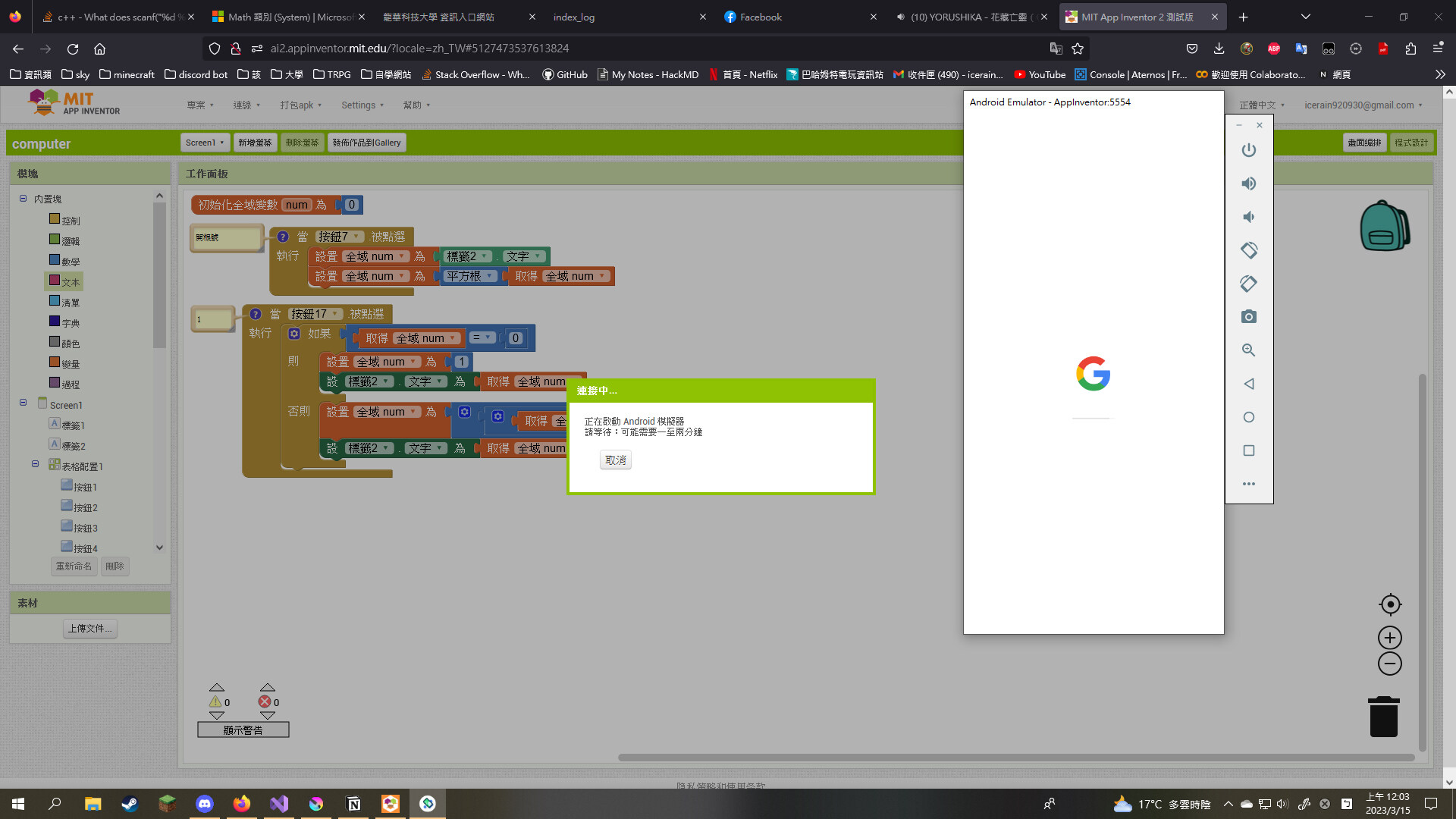The image size is (1456, 819).
Task: Zoom in workspace with plus icon
Action: (x=1390, y=638)
